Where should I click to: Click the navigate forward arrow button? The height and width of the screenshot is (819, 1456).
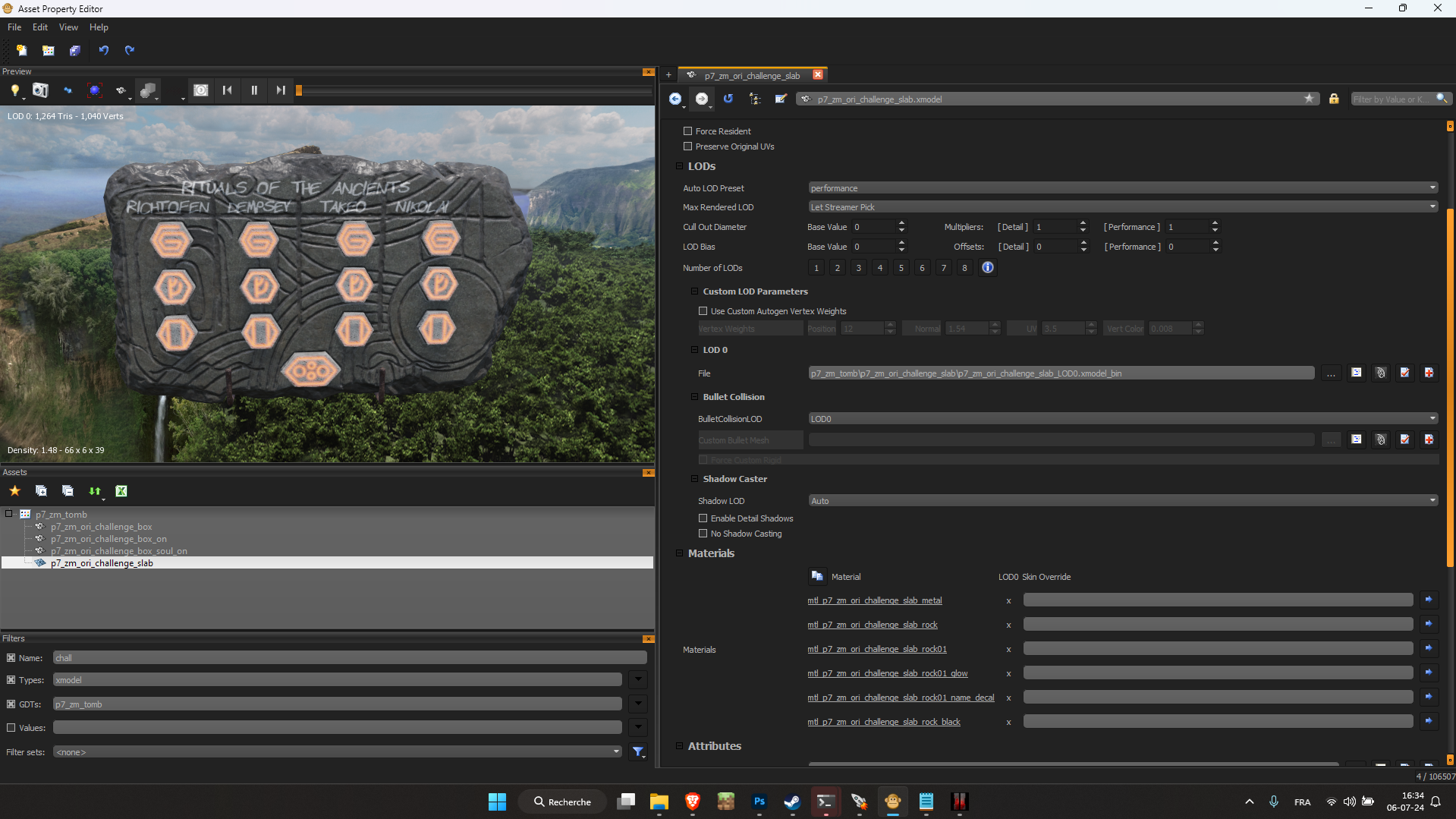tap(701, 99)
